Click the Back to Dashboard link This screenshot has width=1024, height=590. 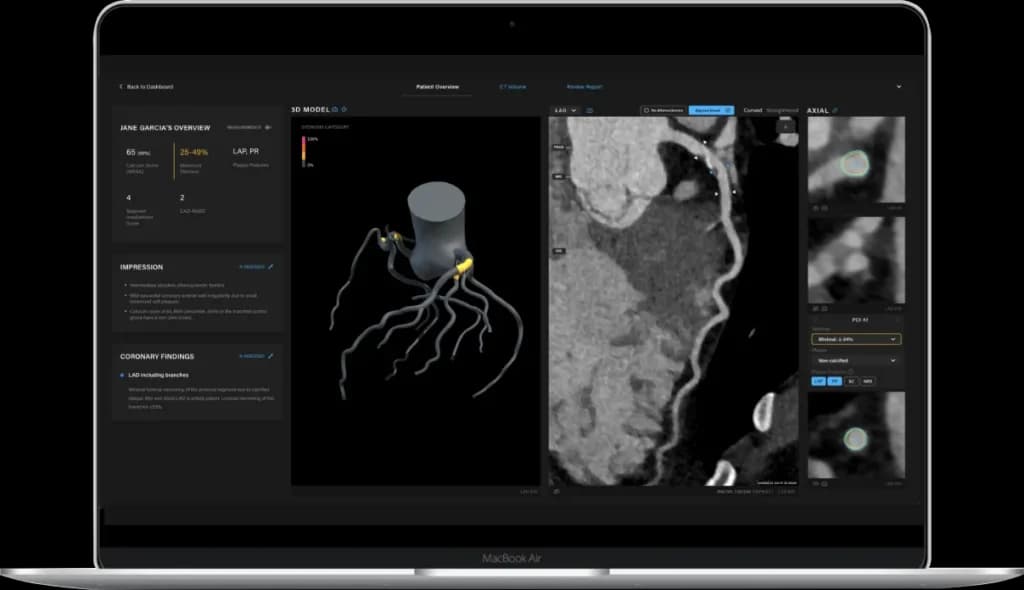(x=145, y=87)
